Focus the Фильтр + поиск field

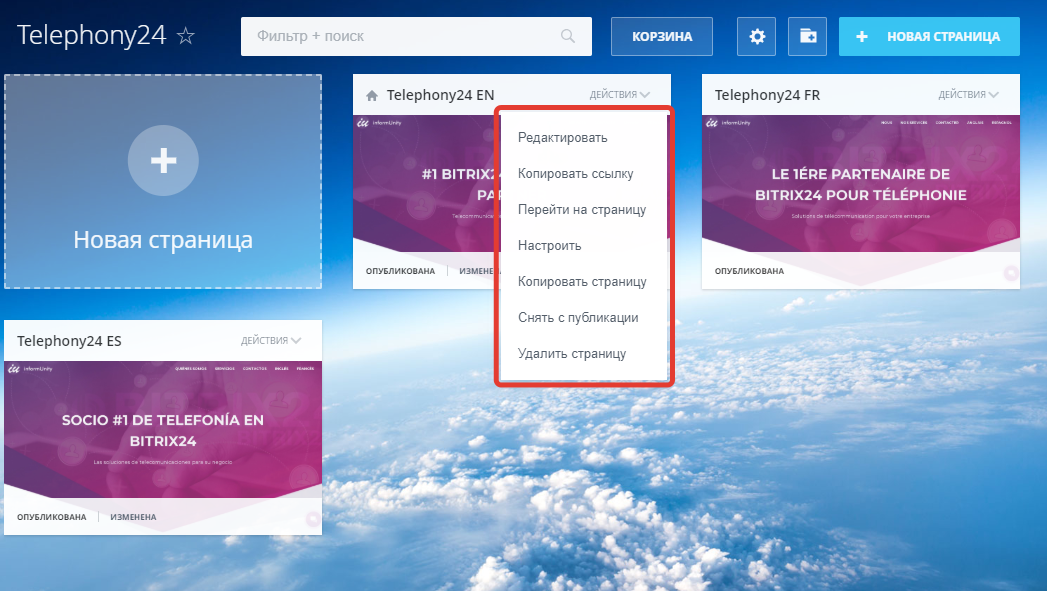coord(416,36)
